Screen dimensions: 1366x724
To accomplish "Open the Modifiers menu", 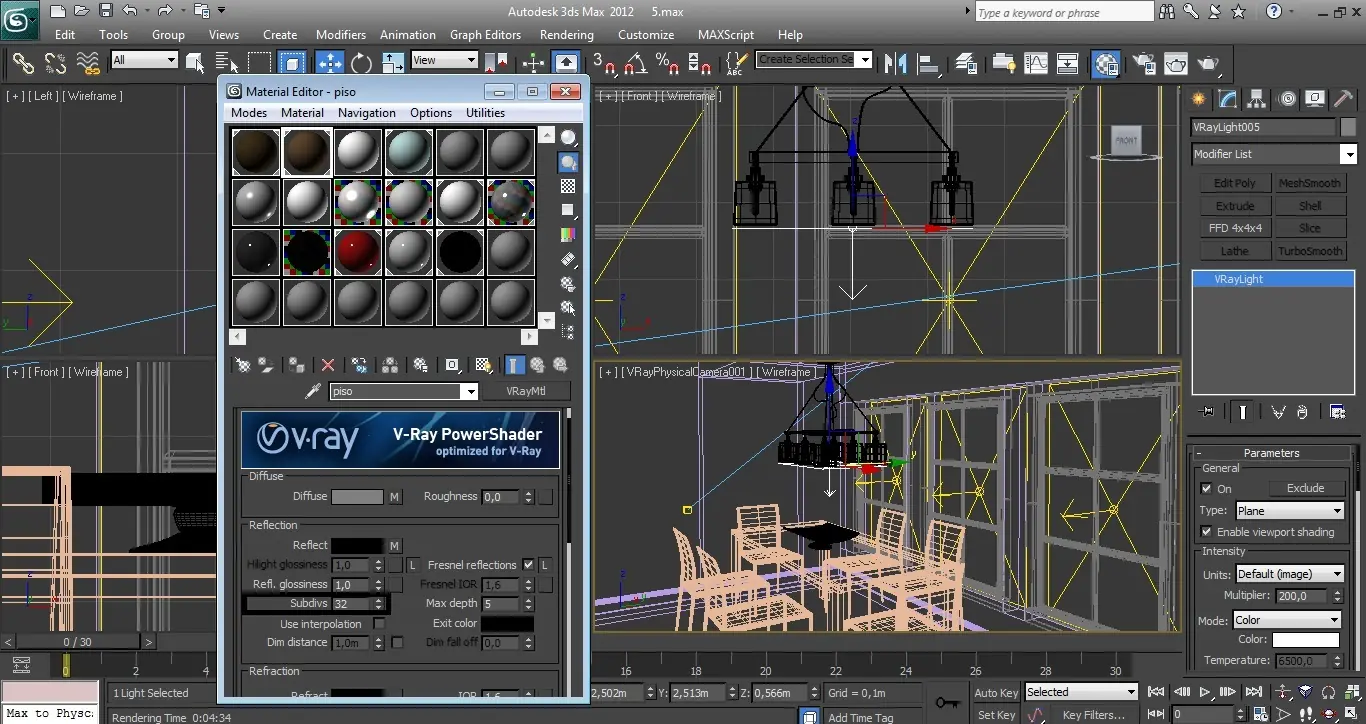I will pyautogui.click(x=341, y=34).
